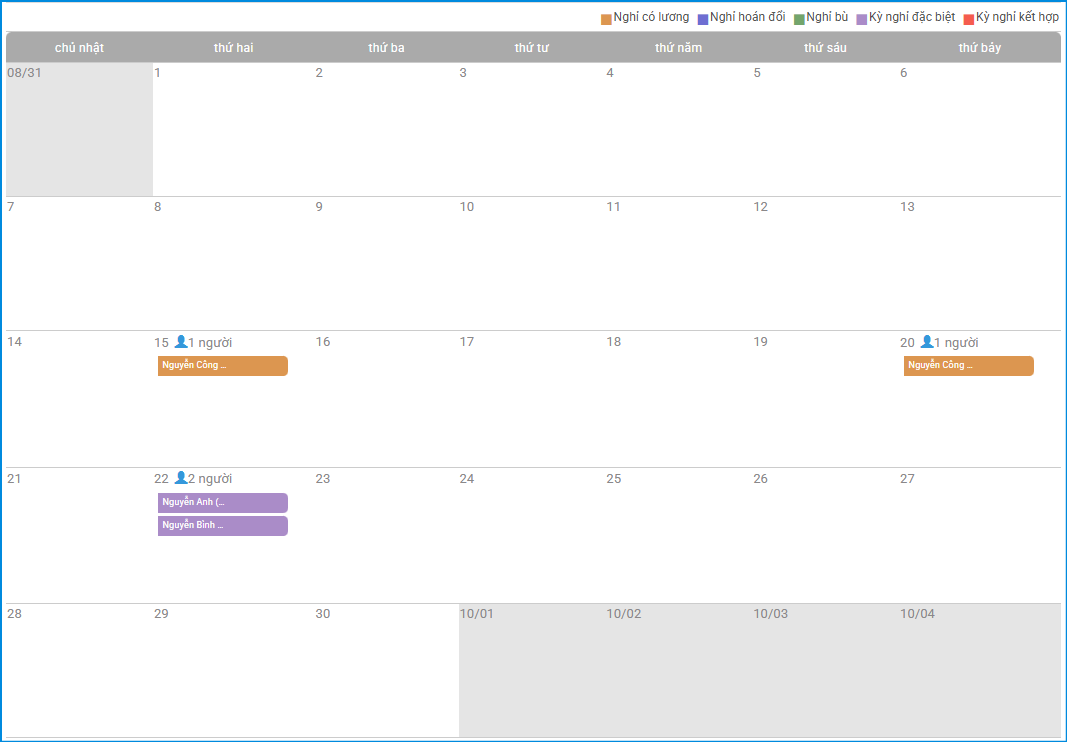1067x742 pixels.
Task: Click the person icon on day 22
Action: (x=180, y=477)
